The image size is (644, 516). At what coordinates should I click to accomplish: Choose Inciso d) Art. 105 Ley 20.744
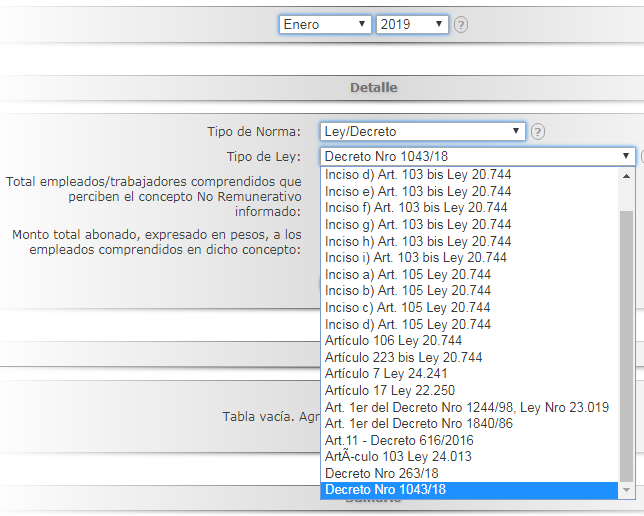(407, 324)
